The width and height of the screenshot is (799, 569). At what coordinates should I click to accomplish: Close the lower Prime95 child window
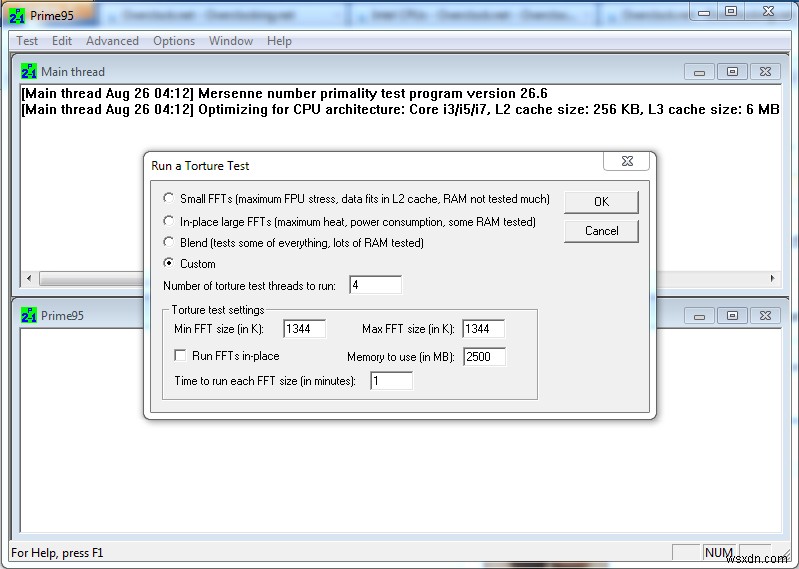(x=765, y=316)
